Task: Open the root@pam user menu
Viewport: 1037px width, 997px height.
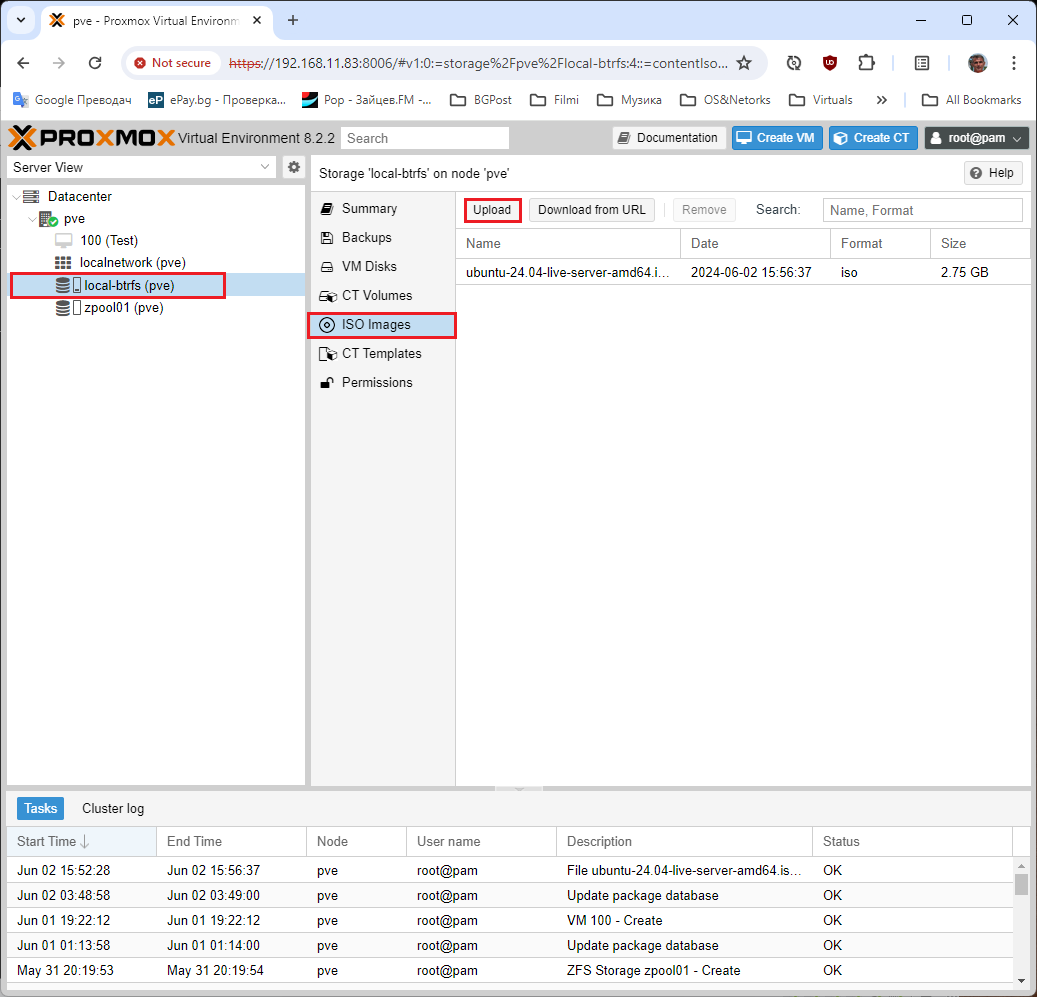Action: (x=976, y=138)
